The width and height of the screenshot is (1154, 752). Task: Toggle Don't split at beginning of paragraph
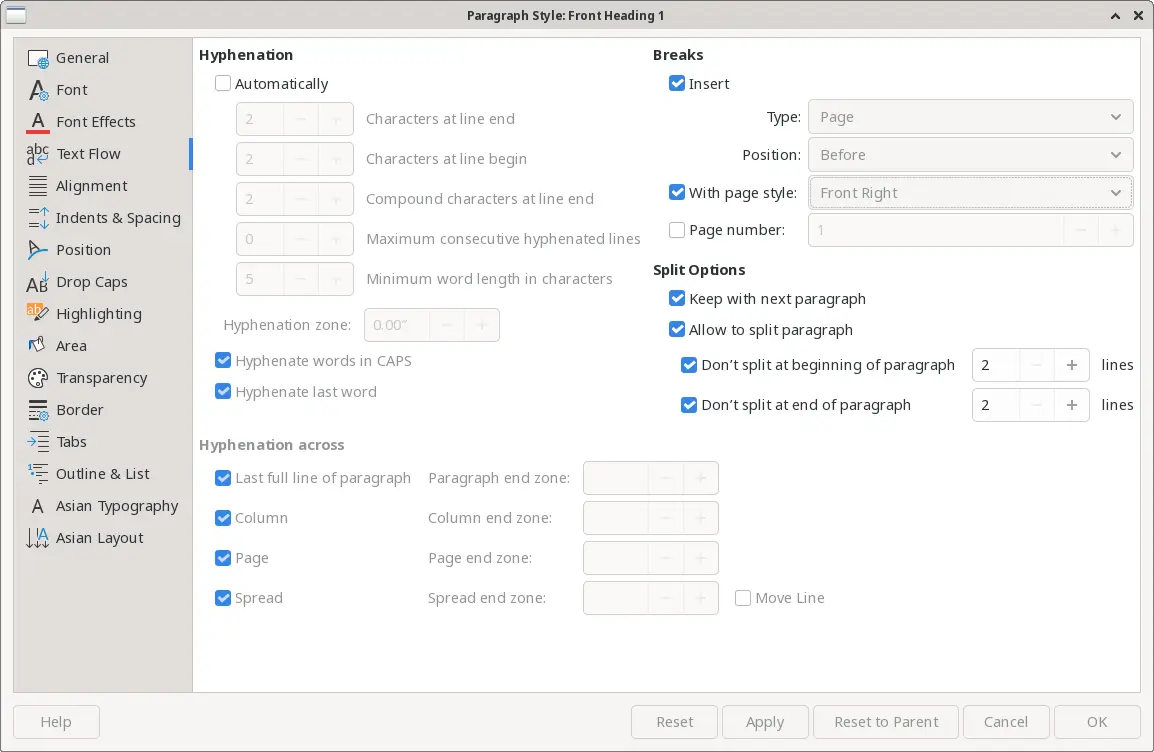689,365
